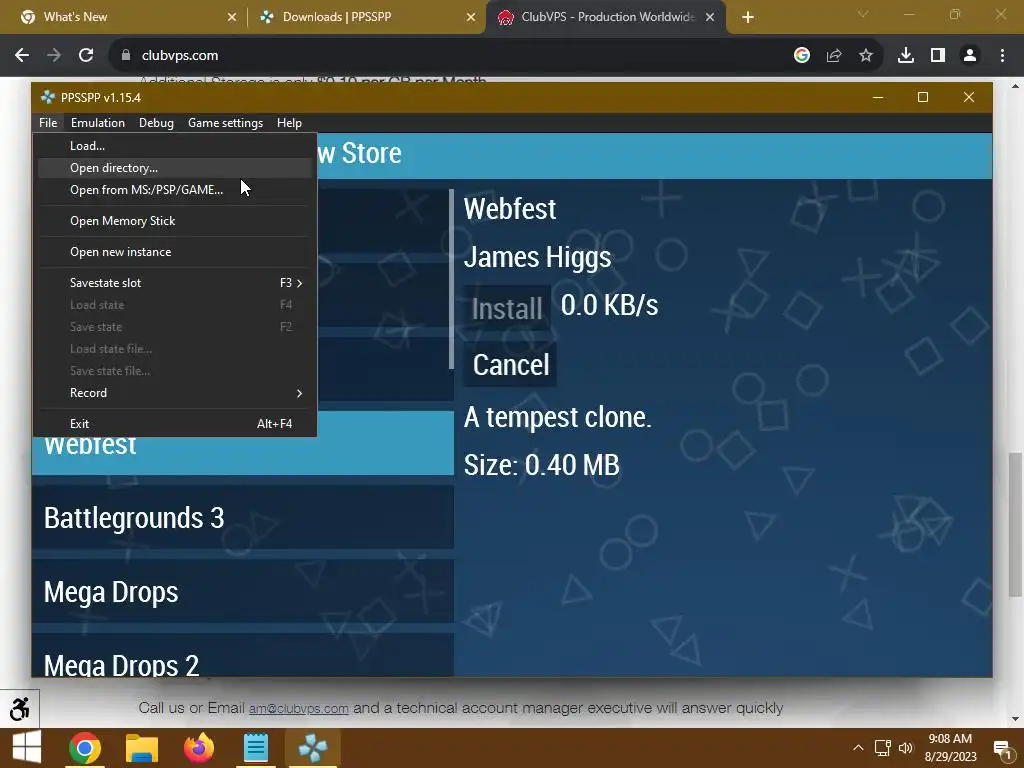1024x768 pixels.
Task: Click the am@clubvps.com email link
Action: point(298,709)
